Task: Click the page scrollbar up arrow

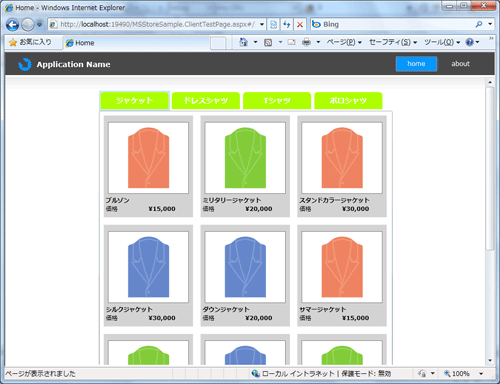Action: coord(490,82)
